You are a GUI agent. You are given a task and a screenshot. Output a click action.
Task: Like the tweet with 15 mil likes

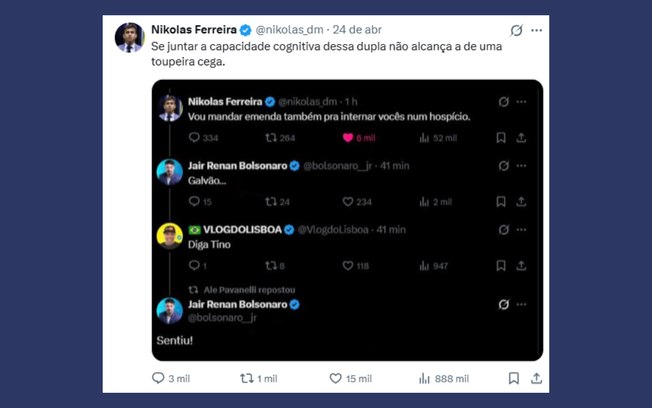click(x=336, y=379)
